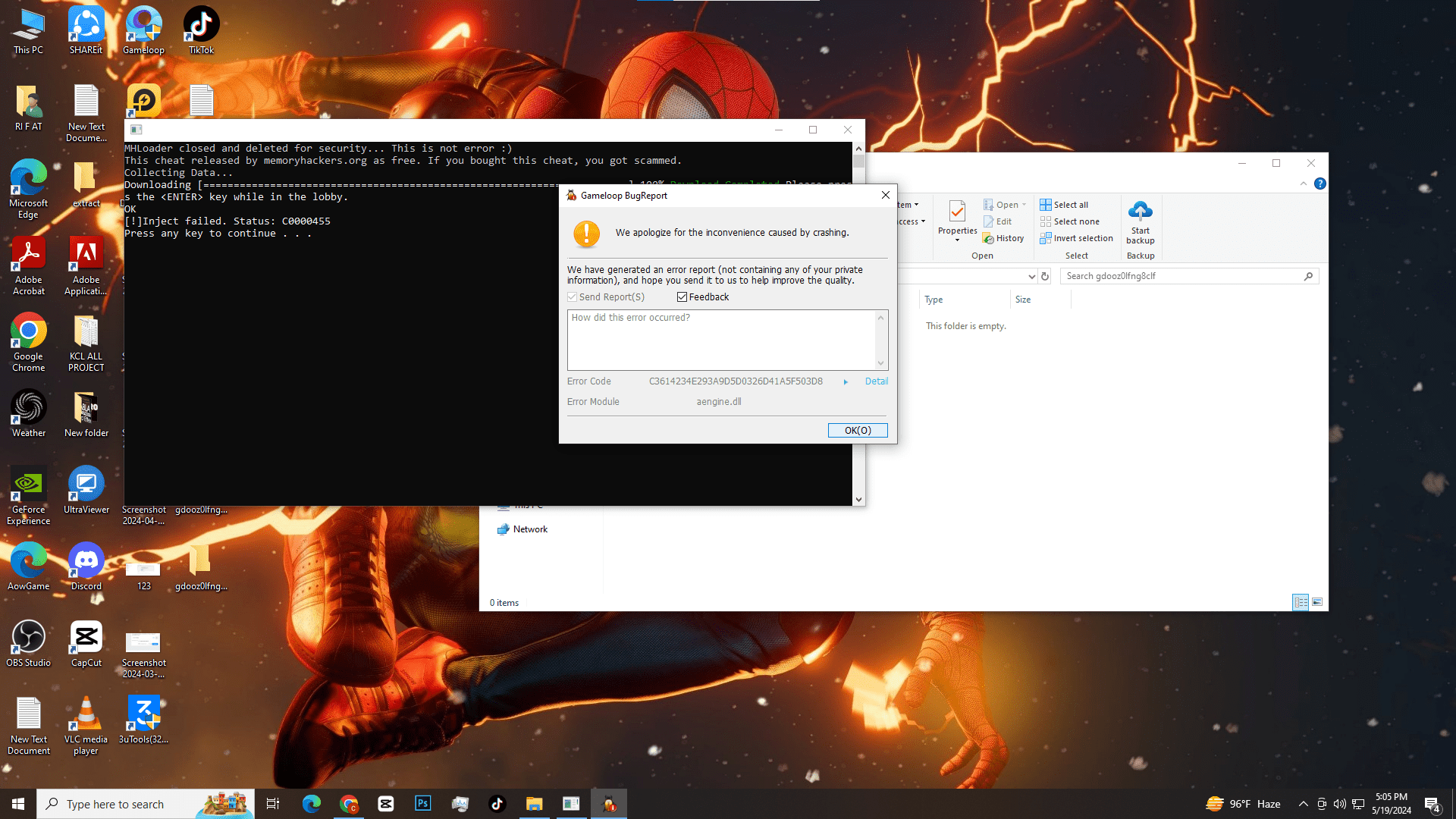Viewport: 1456px width, 819px height.
Task: Open the Microsoft Edge desktop icon
Action: (29, 189)
